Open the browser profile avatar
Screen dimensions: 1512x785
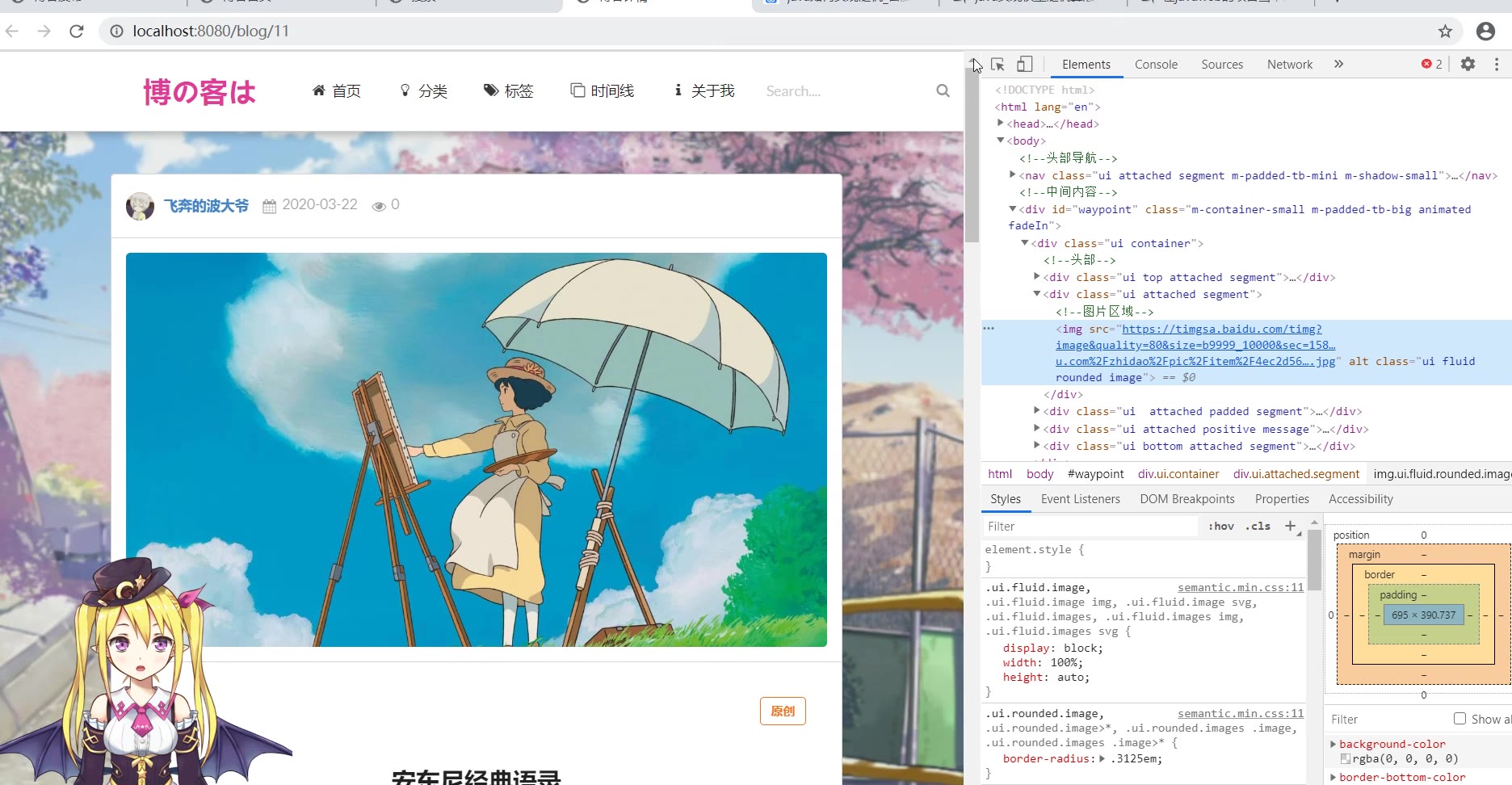click(x=1485, y=31)
